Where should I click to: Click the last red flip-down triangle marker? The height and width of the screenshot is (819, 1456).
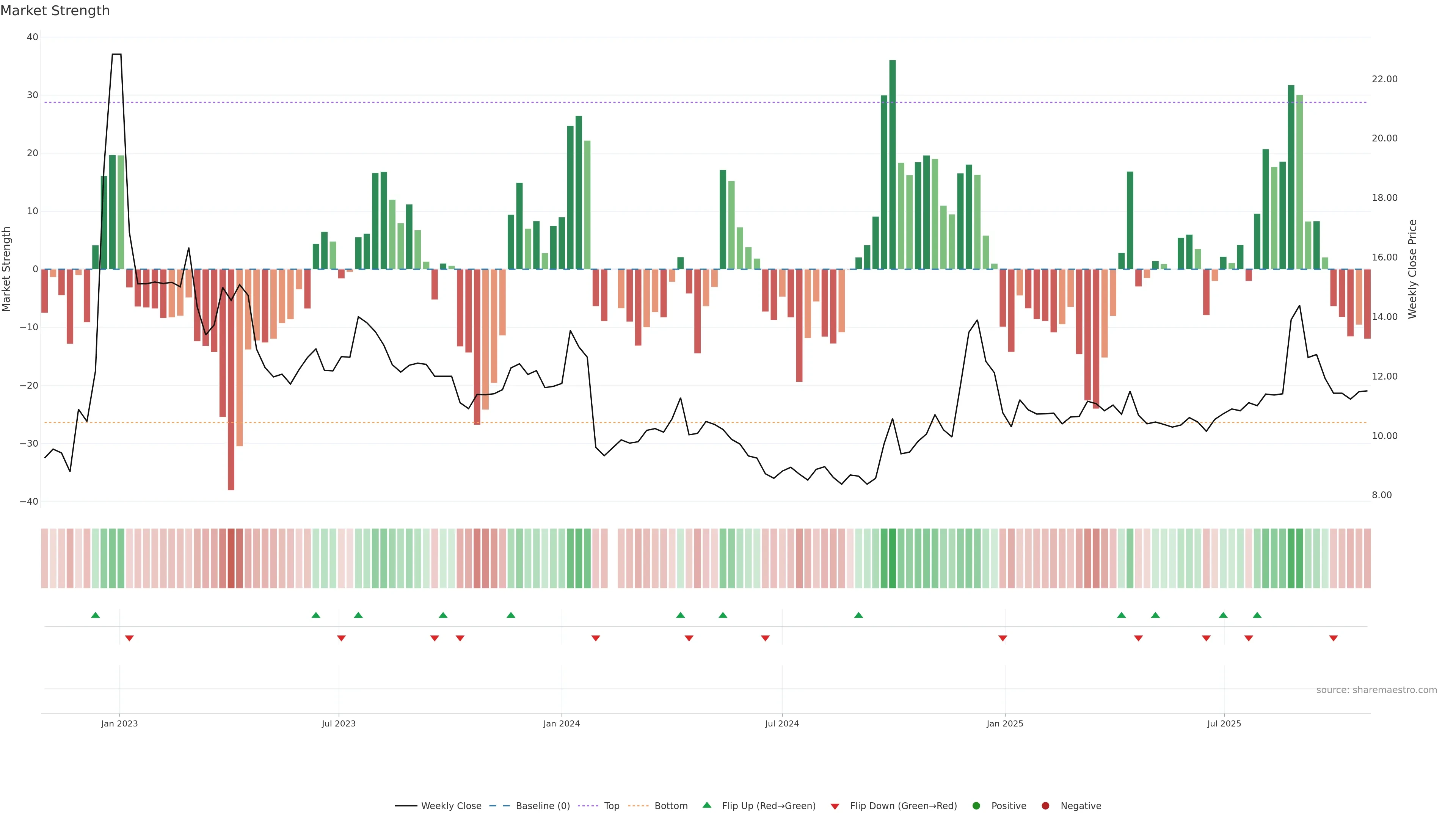click(x=1334, y=638)
